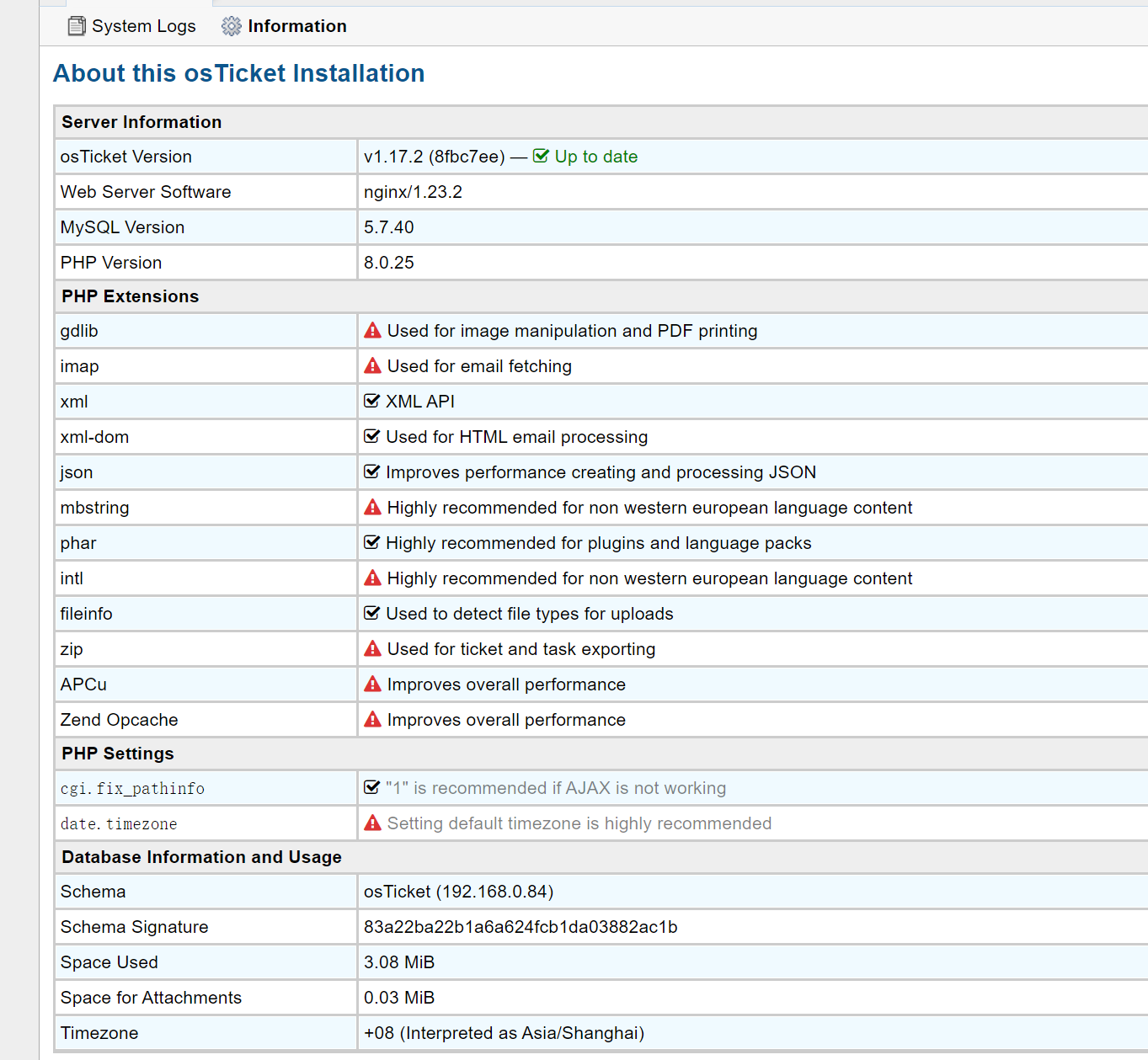Click the About this osTicket Installation heading
Viewport: 1148px width, 1060px height.
(238, 73)
